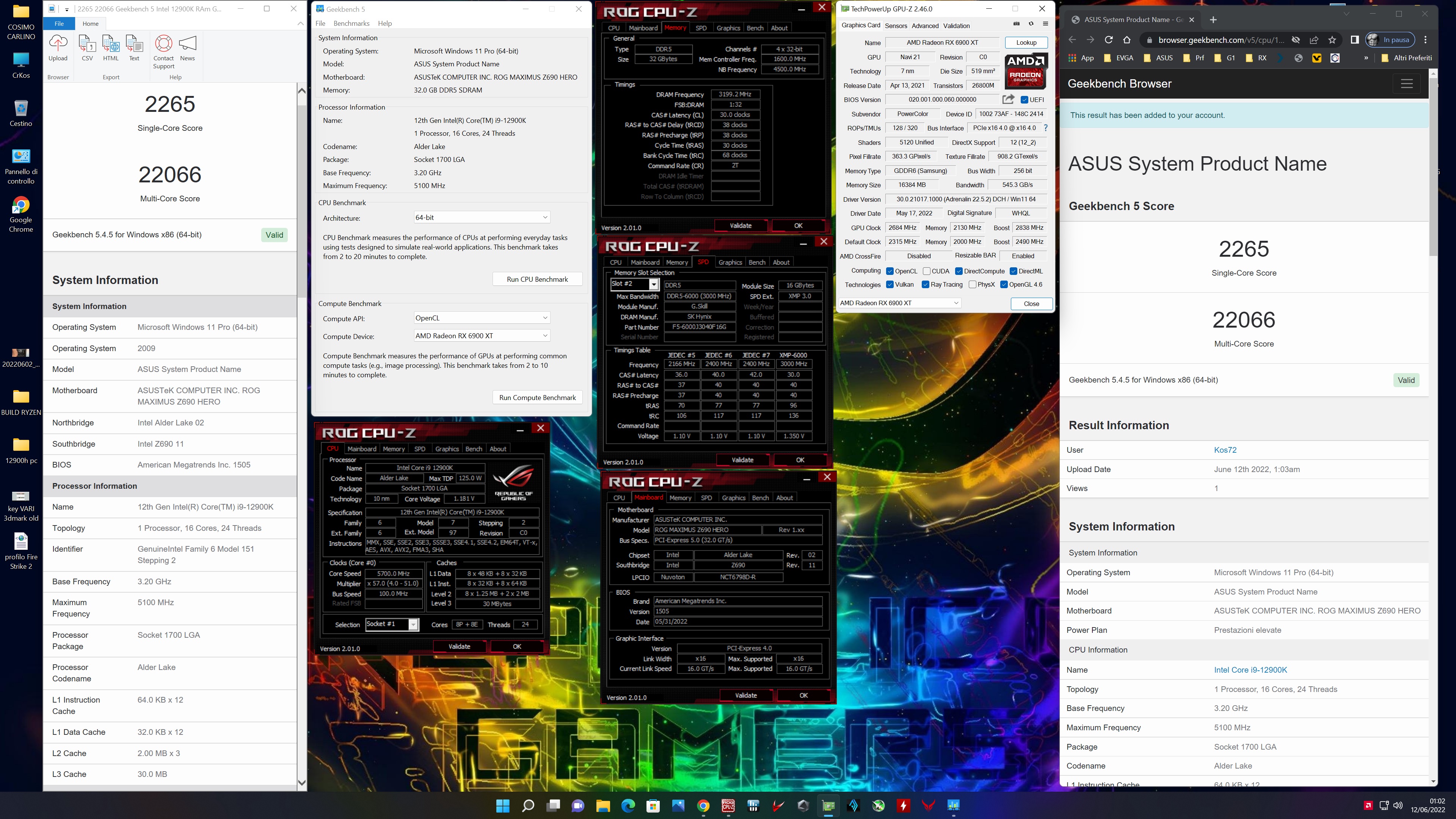
Task: Switch to the Advanced tab in GPU-Z
Action: (x=925, y=25)
